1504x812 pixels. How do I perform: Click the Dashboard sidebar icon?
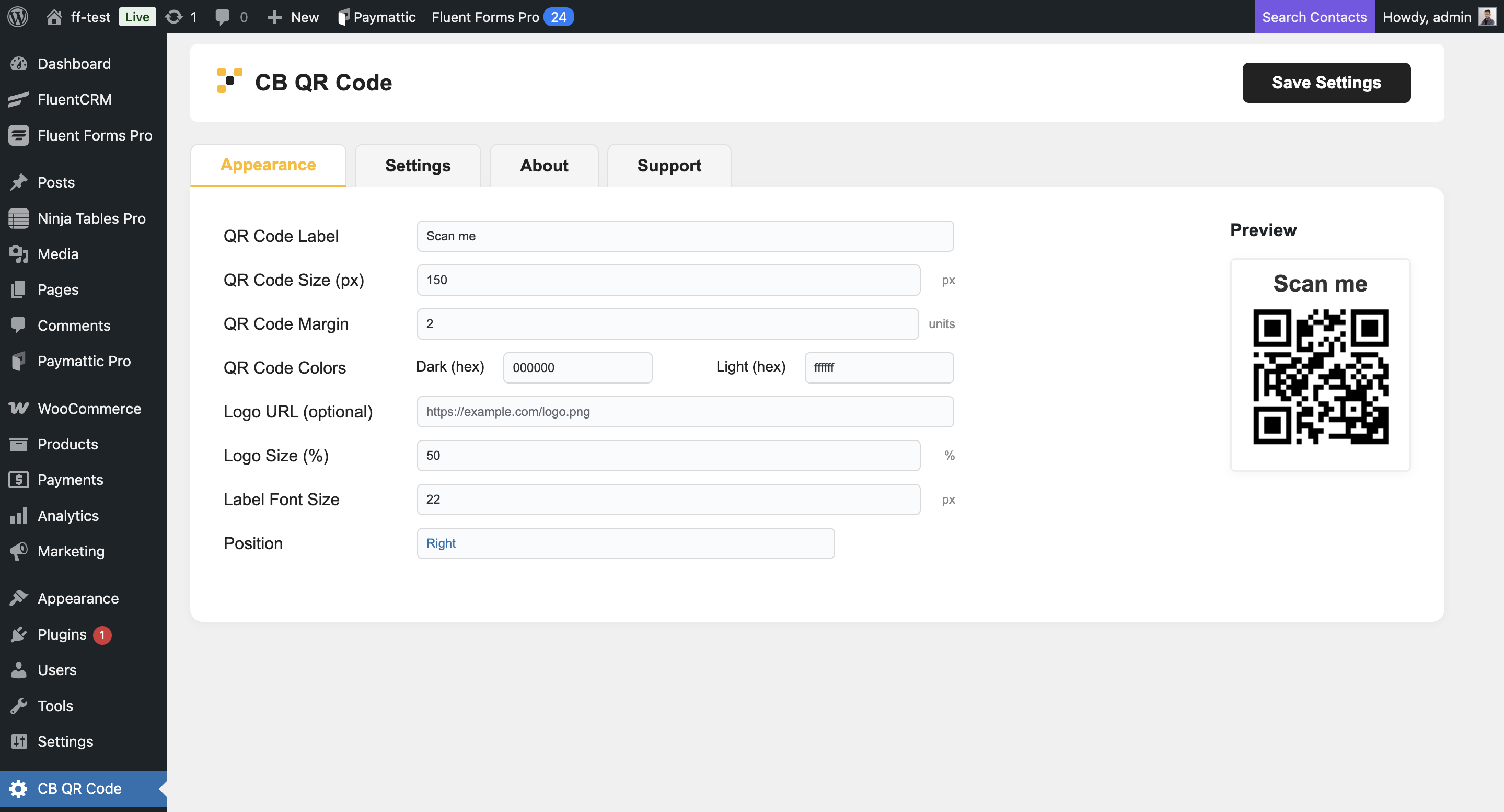pos(19,64)
